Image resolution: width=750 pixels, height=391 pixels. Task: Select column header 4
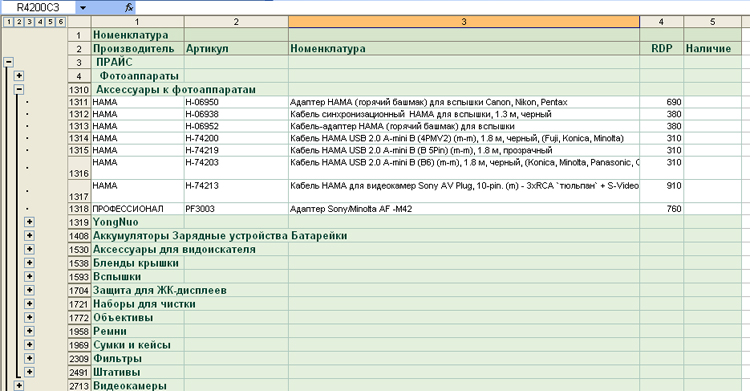click(x=662, y=22)
